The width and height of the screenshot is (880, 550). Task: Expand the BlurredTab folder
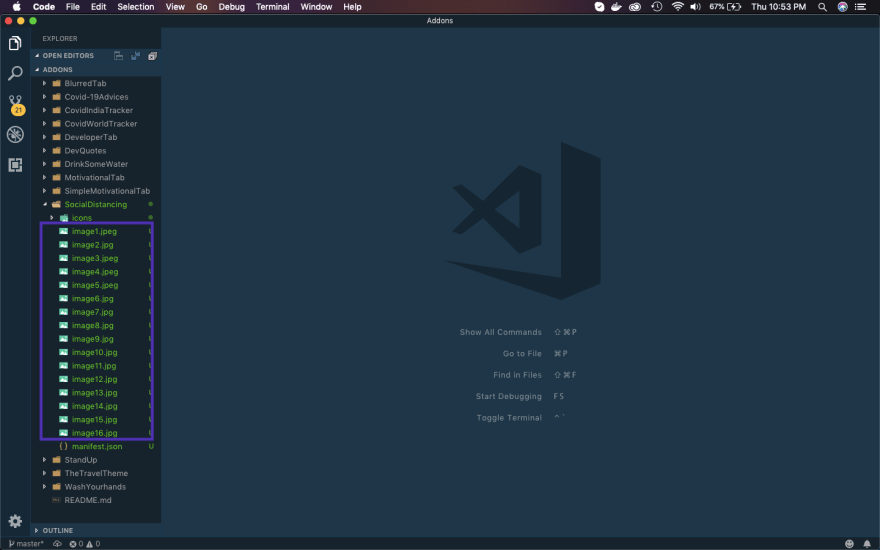(x=44, y=83)
